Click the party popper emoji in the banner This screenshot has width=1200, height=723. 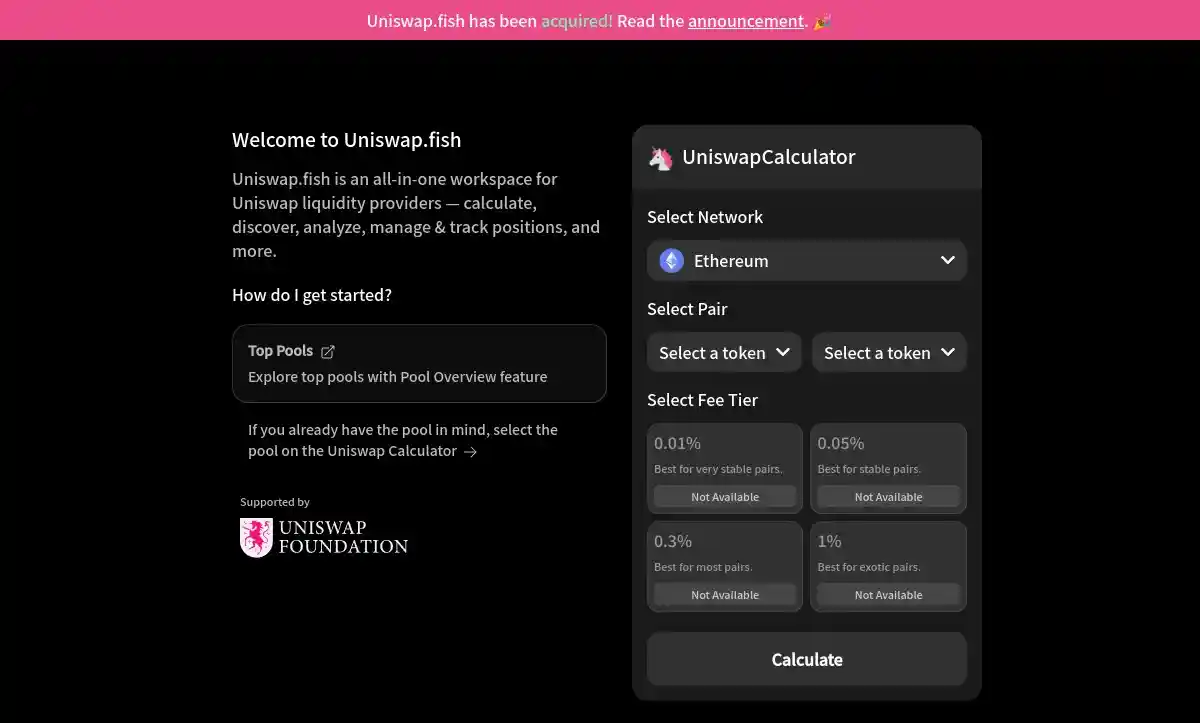coord(822,20)
